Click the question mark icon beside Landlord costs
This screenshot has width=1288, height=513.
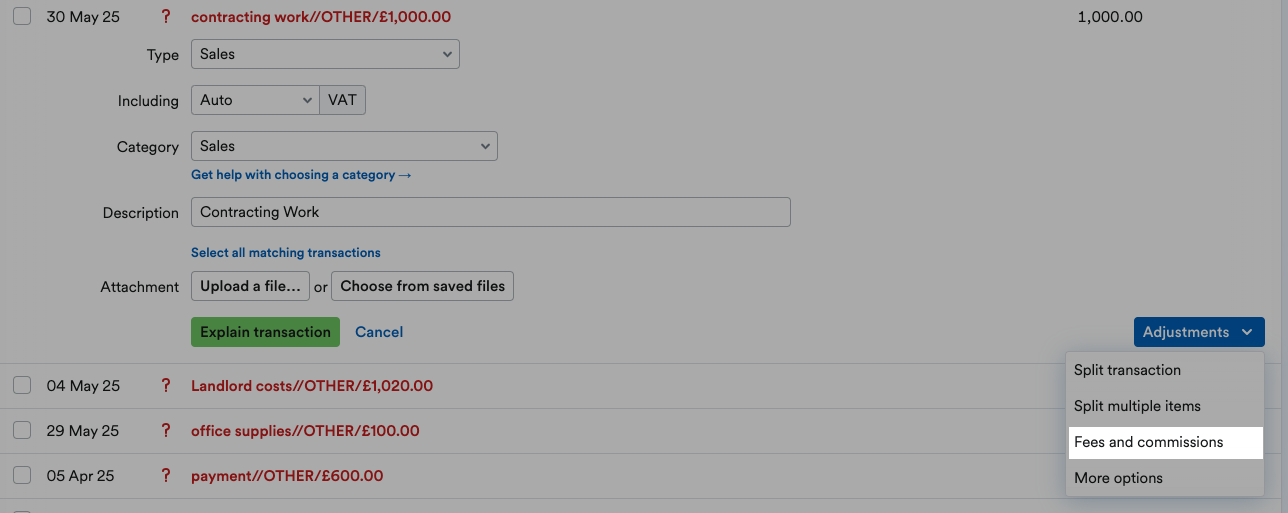(166, 386)
